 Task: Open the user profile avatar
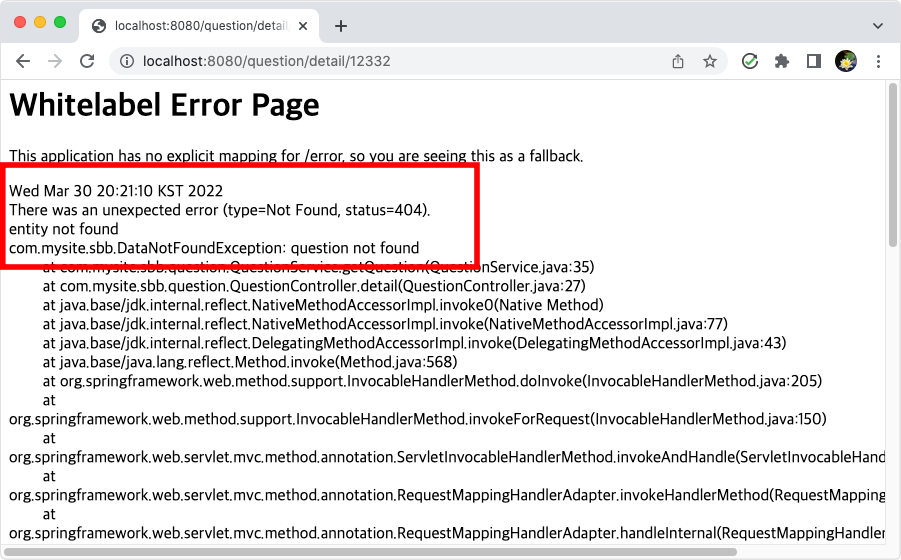click(x=846, y=61)
